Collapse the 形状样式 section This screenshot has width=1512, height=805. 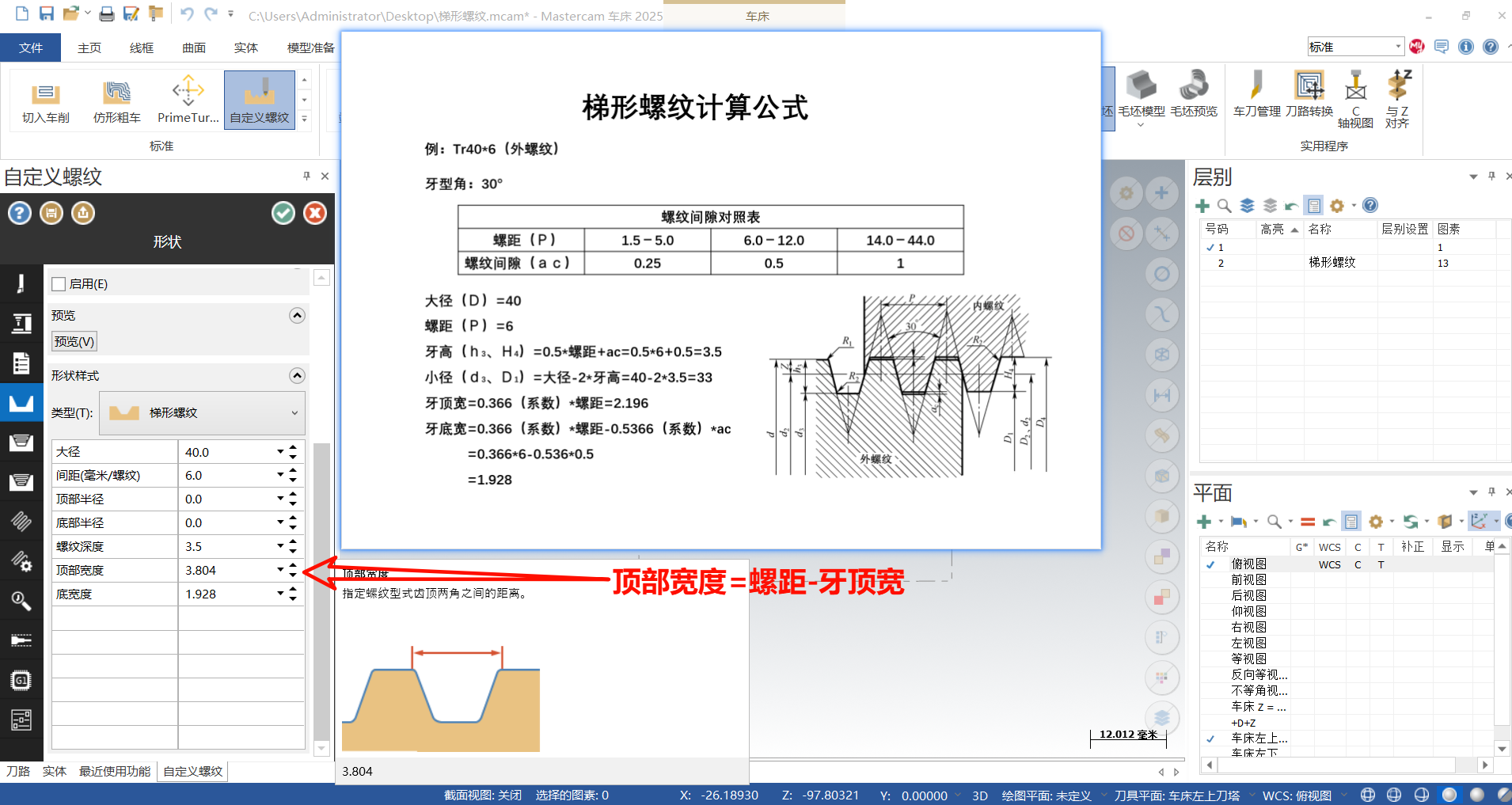pyautogui.click(x=297, y=375)
